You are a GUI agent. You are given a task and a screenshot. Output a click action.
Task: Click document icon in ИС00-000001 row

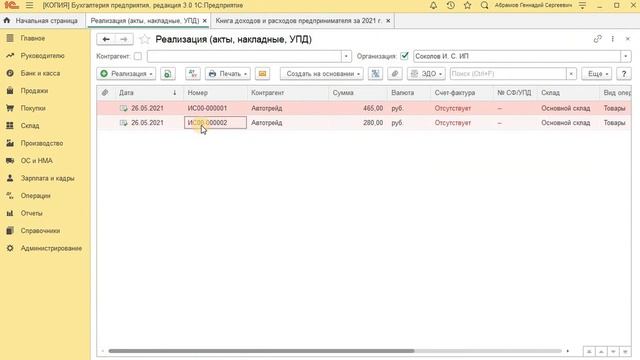(124, 108)
